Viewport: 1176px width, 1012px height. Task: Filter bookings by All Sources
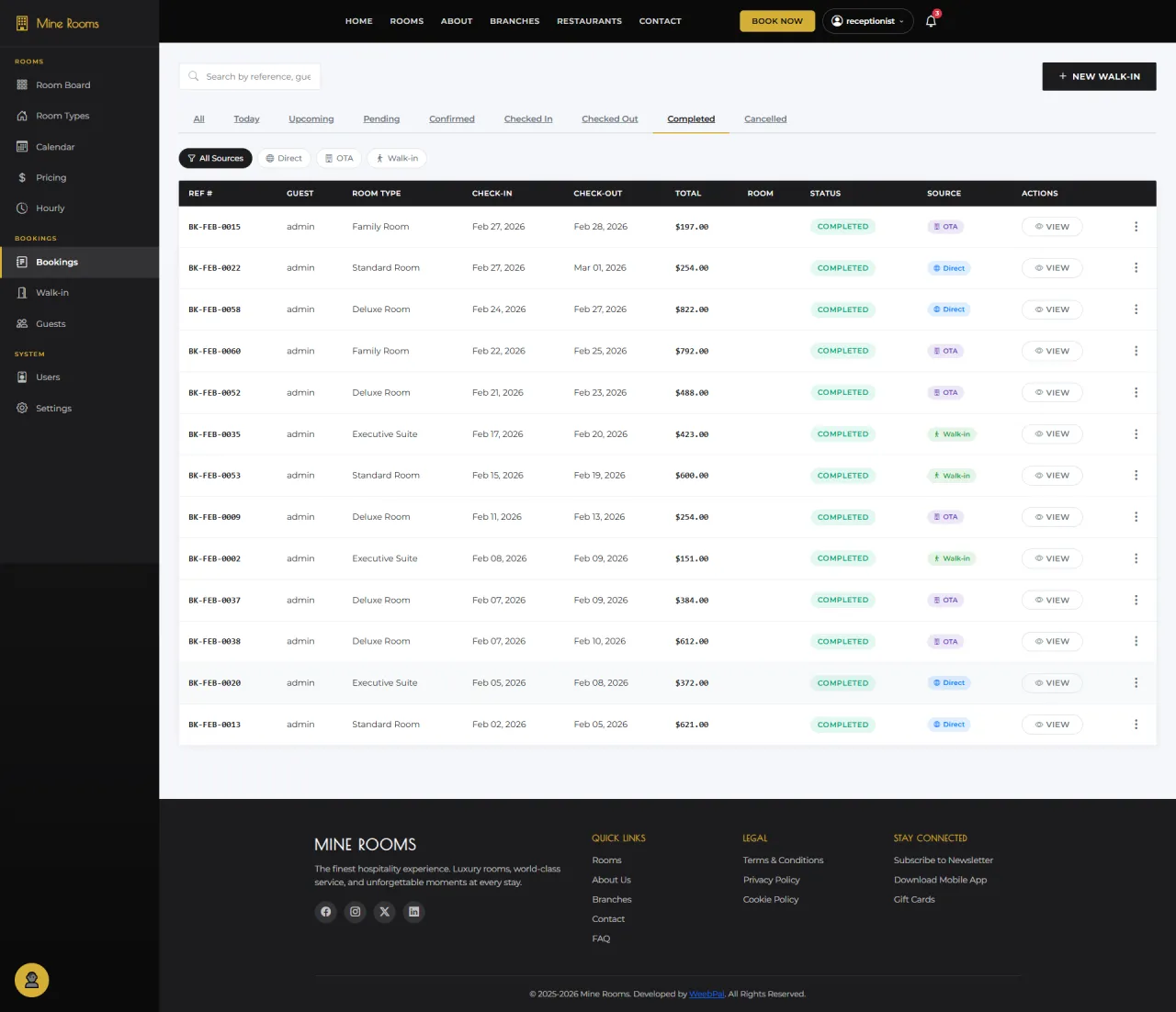215,158
